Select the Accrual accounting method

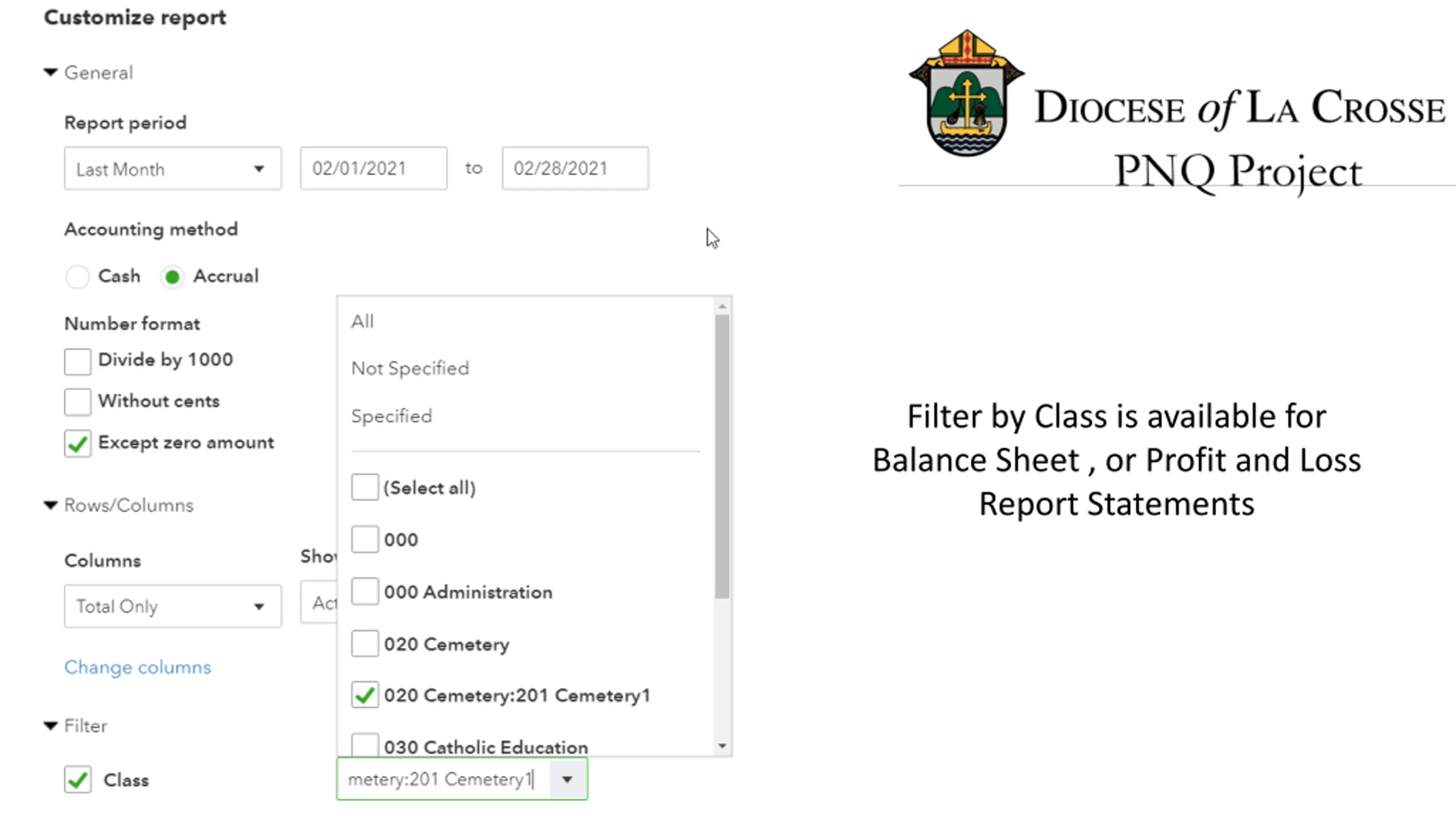pos(172,277)
